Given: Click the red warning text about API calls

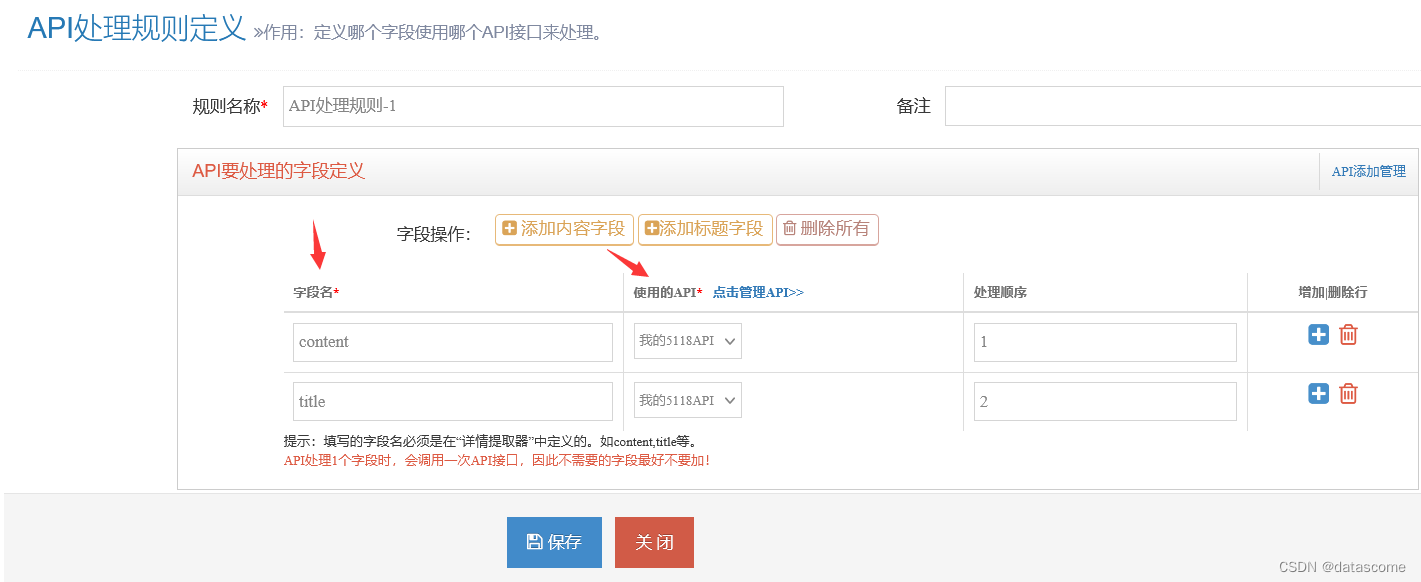Looking at the screenshot, I should 497,461.
